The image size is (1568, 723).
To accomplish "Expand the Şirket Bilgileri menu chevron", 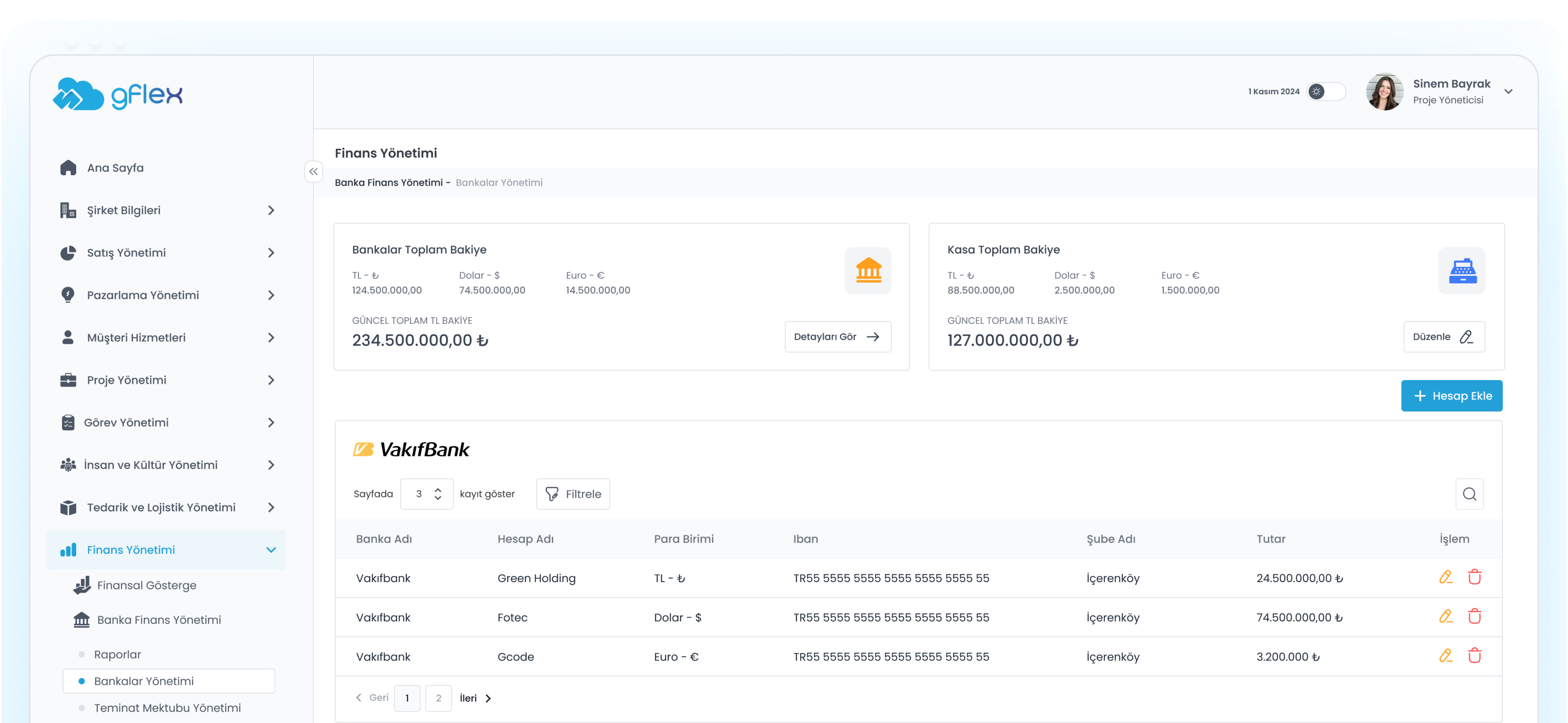I will coord(271,210).
